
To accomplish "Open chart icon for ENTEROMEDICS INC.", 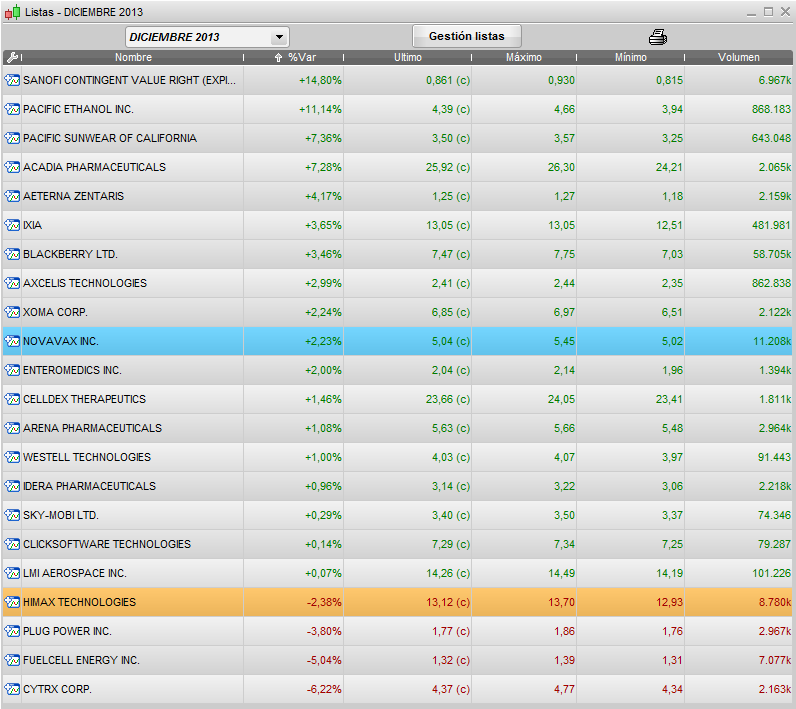I will [x=12, y=370].
